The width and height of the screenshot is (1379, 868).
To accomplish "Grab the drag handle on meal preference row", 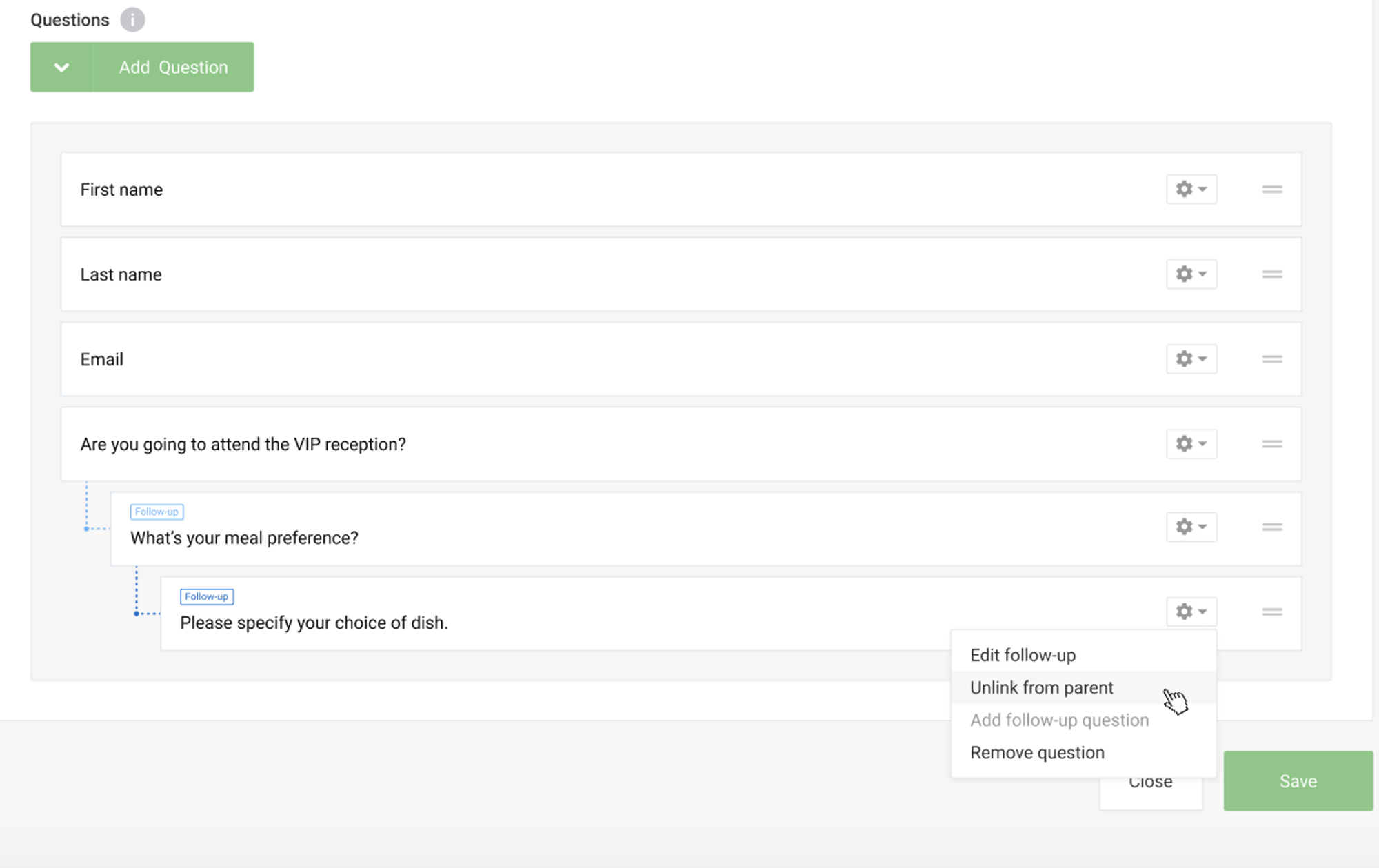I will tap(1272, 526).
